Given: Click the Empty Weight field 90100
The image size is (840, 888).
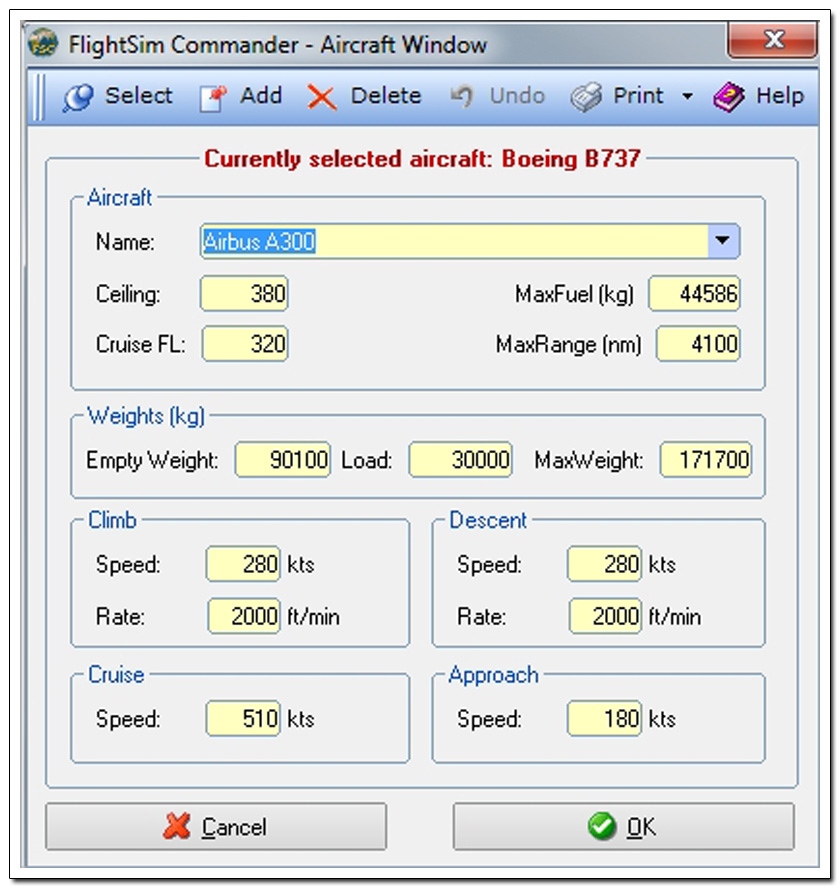Looking at the screenshot, I should click(x=283, y=459).
